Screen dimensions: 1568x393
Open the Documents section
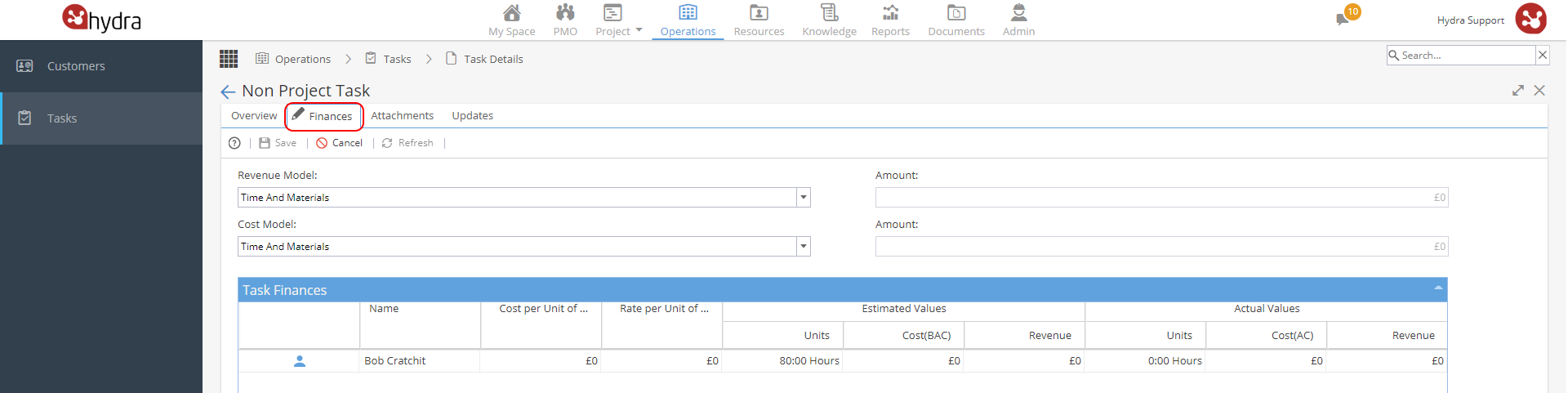tap(956, 20)
